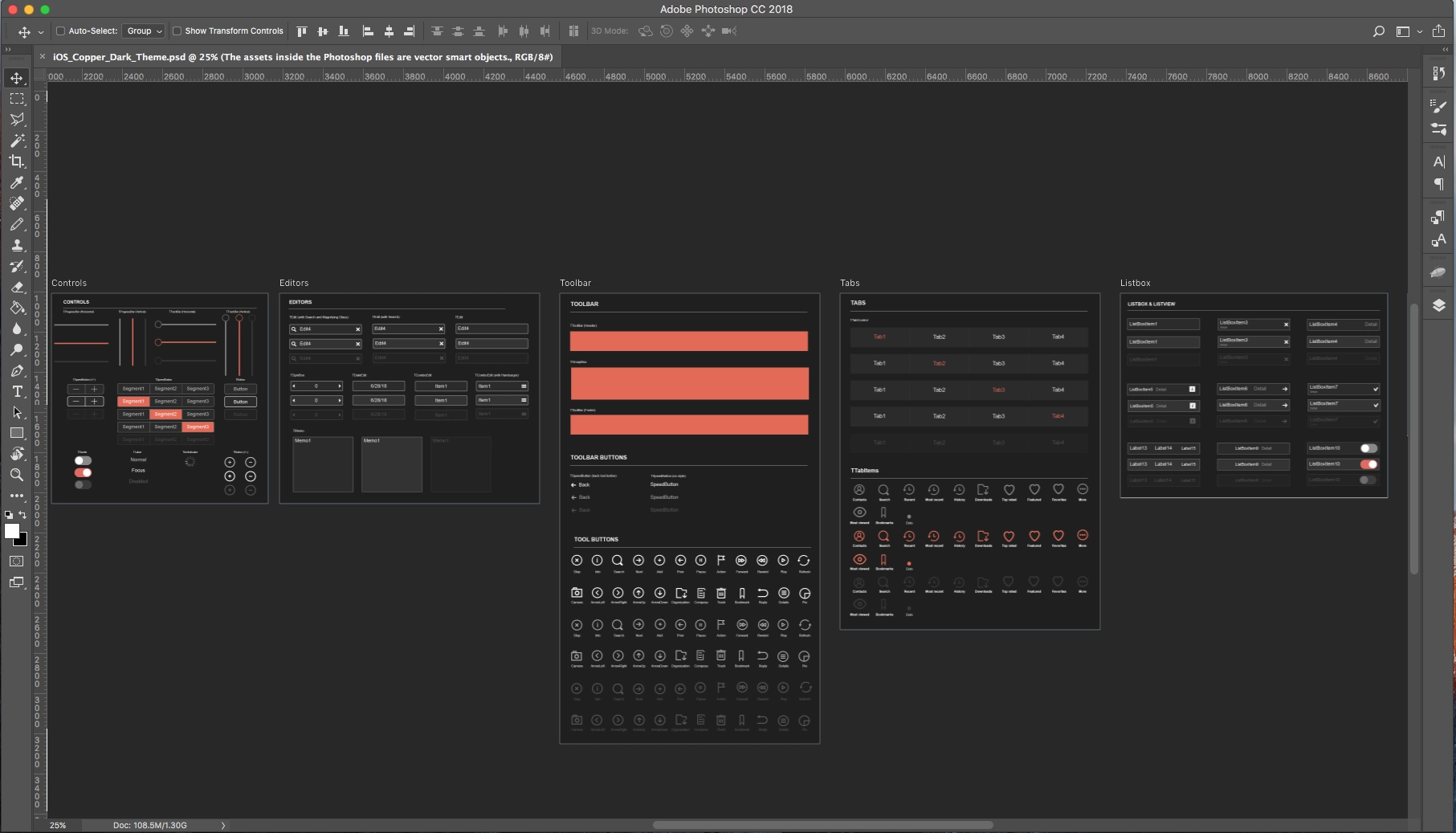The width and height of the screenshot is (1456, 833).
Task: Select the Rectangular Marquee tool
Action: 17,99
